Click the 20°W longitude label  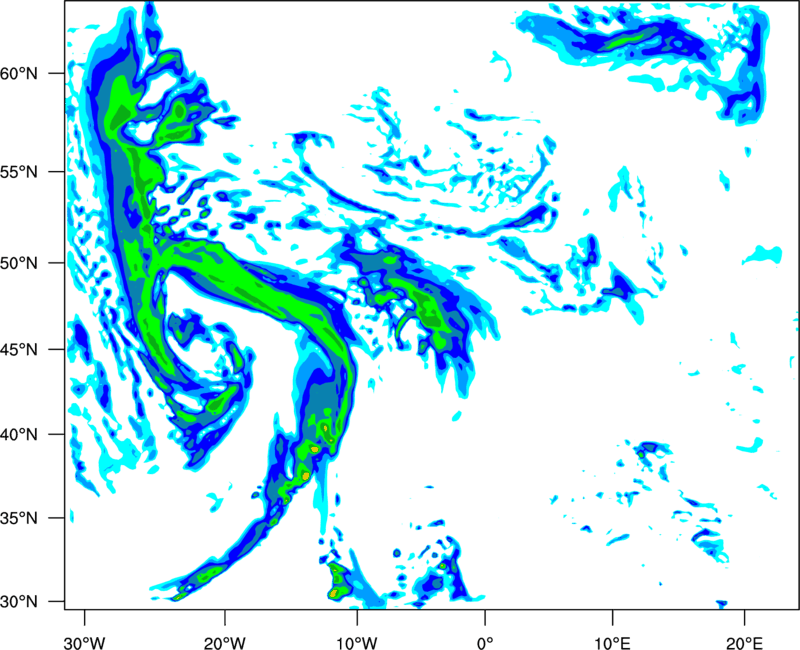224,643
